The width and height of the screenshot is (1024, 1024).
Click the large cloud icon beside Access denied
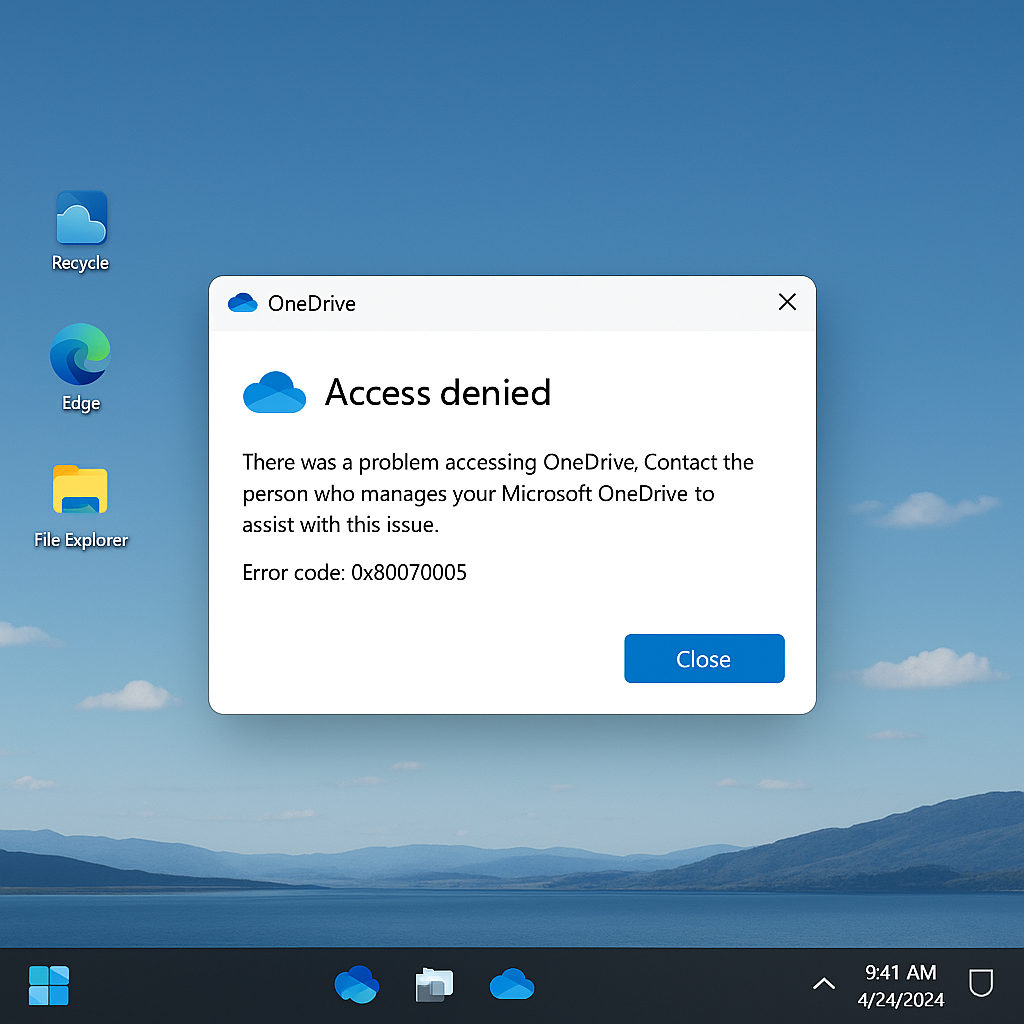[x=274, y=392]
